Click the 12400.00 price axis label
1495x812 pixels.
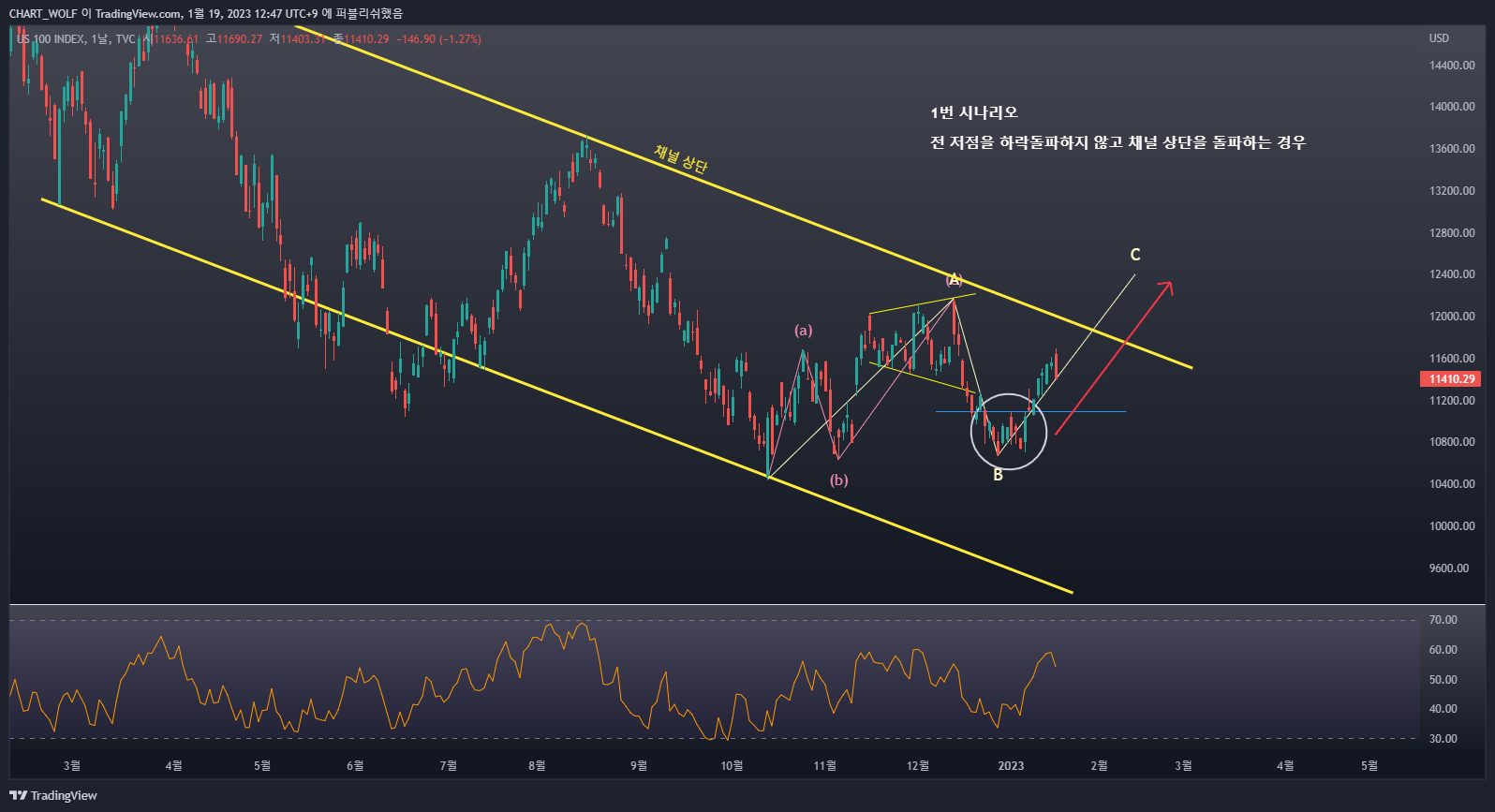tap(1452, 274)
